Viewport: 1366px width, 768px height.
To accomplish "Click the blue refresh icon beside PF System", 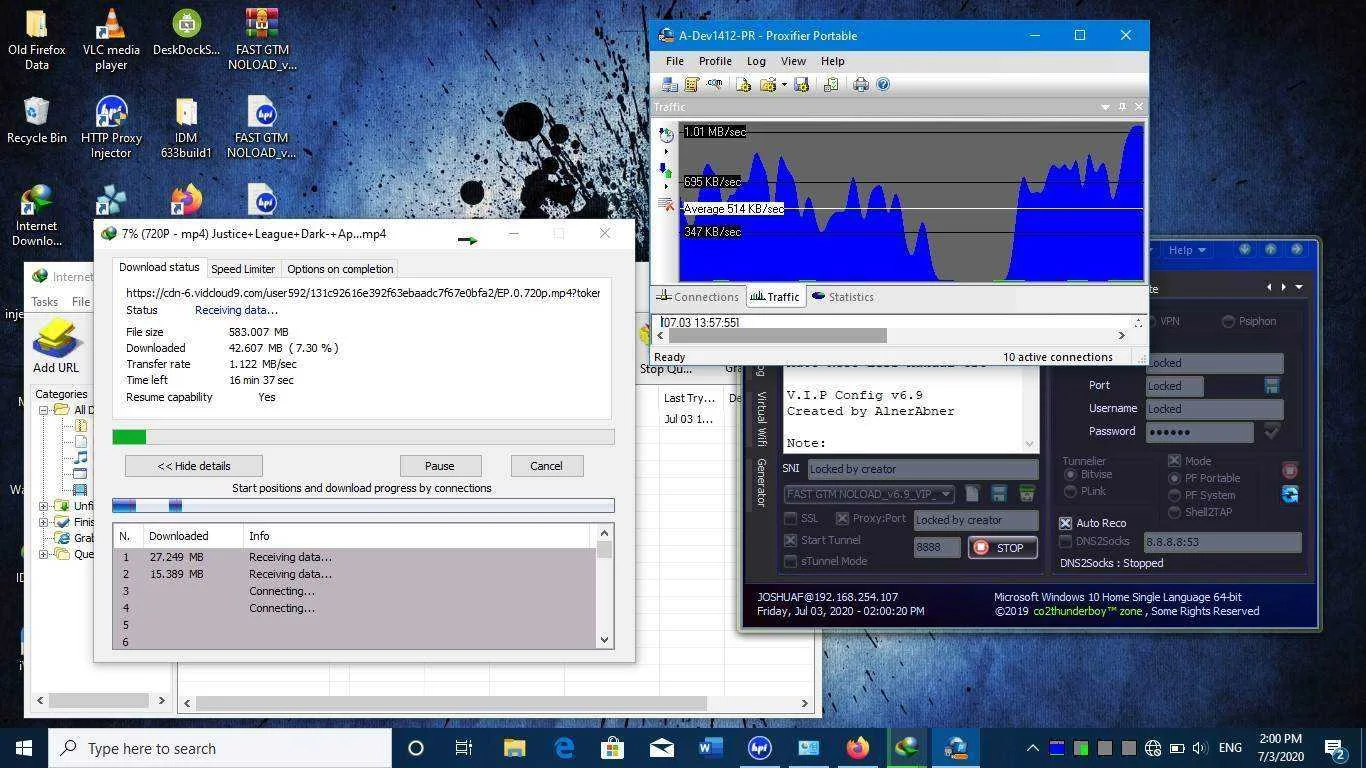I will [1290, 494].
